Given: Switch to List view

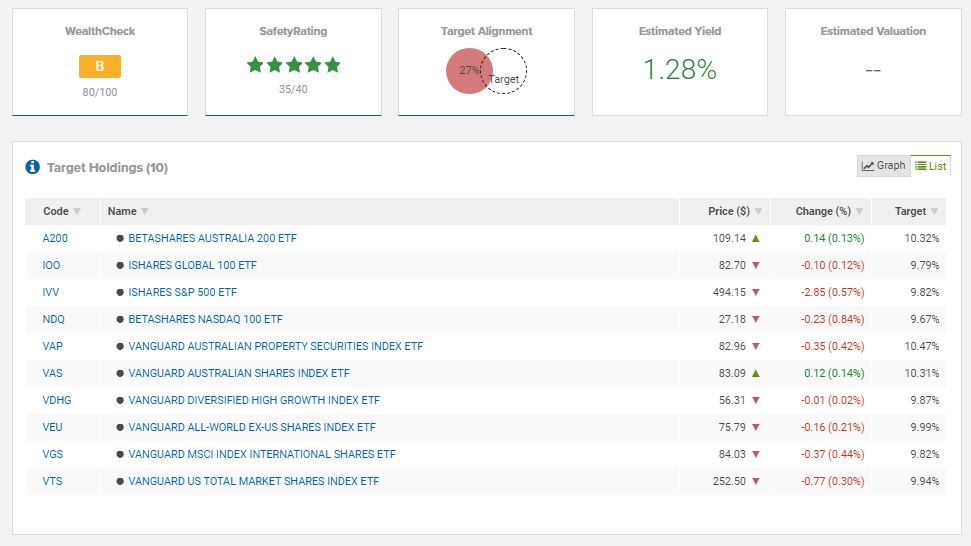Looking at the screenshot, I should [930, 165].
